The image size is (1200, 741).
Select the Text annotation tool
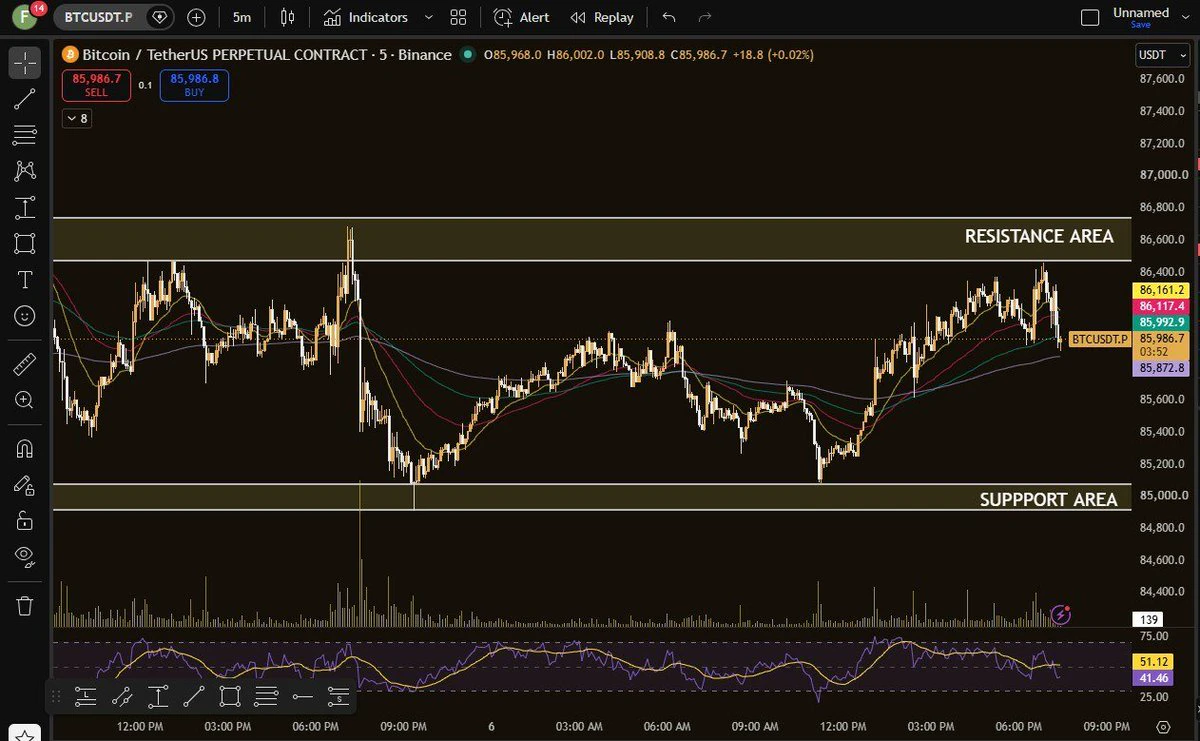pyautogui.click(x=25, y=279)
